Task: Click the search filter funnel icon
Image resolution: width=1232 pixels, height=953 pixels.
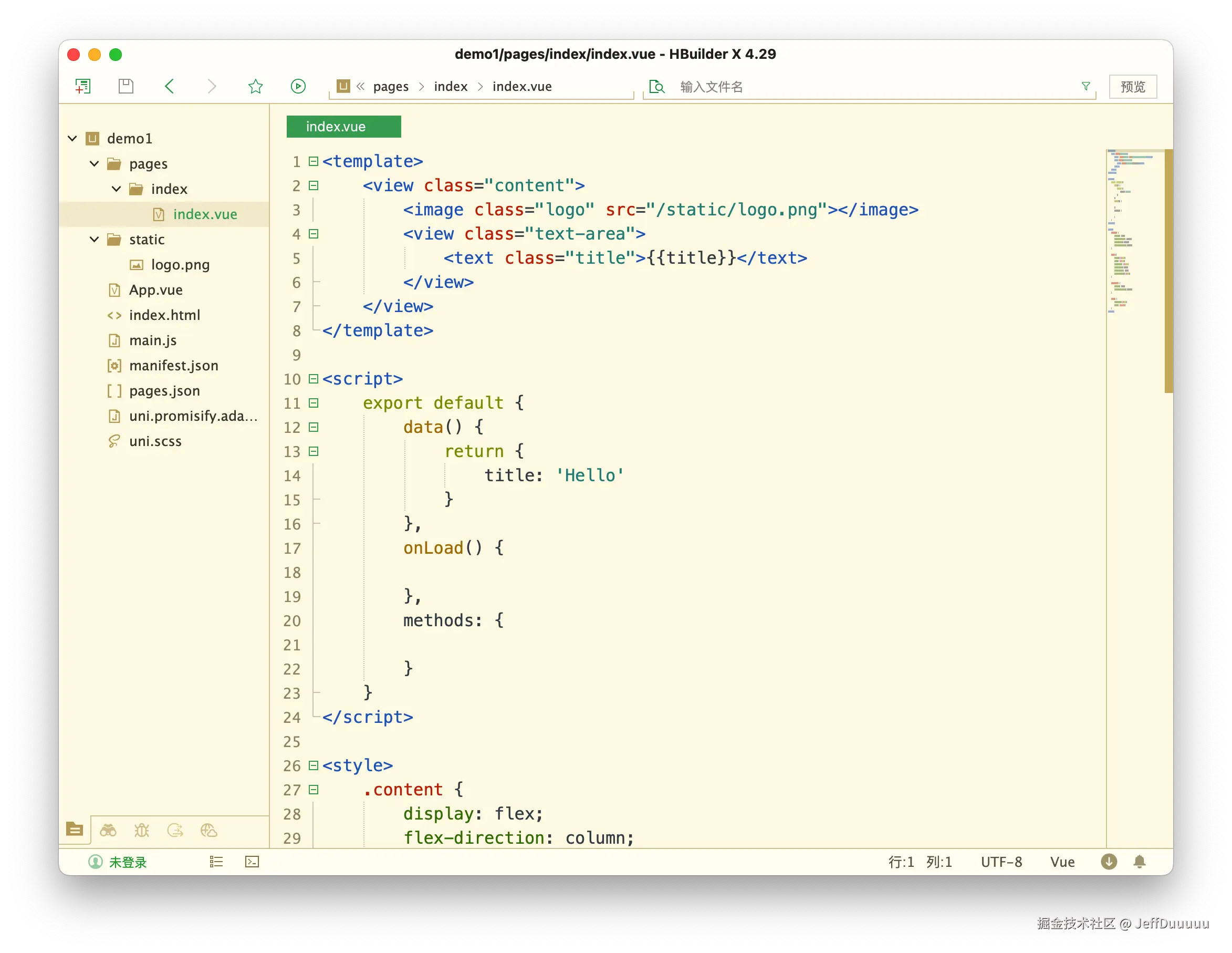Action: [1086, 86]
